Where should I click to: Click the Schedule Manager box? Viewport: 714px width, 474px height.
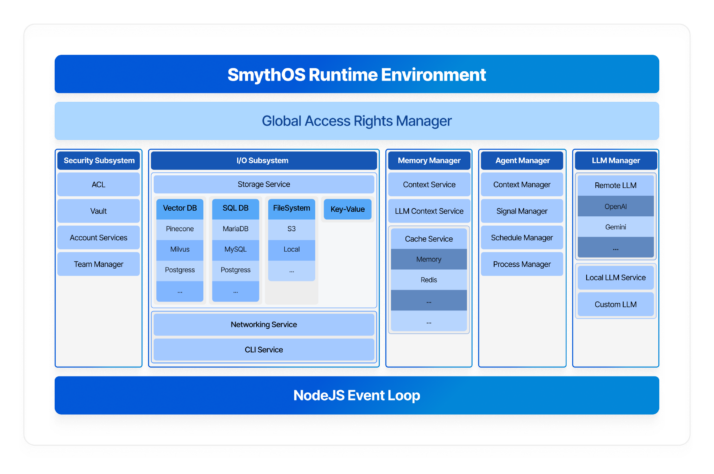coord(522,237)
